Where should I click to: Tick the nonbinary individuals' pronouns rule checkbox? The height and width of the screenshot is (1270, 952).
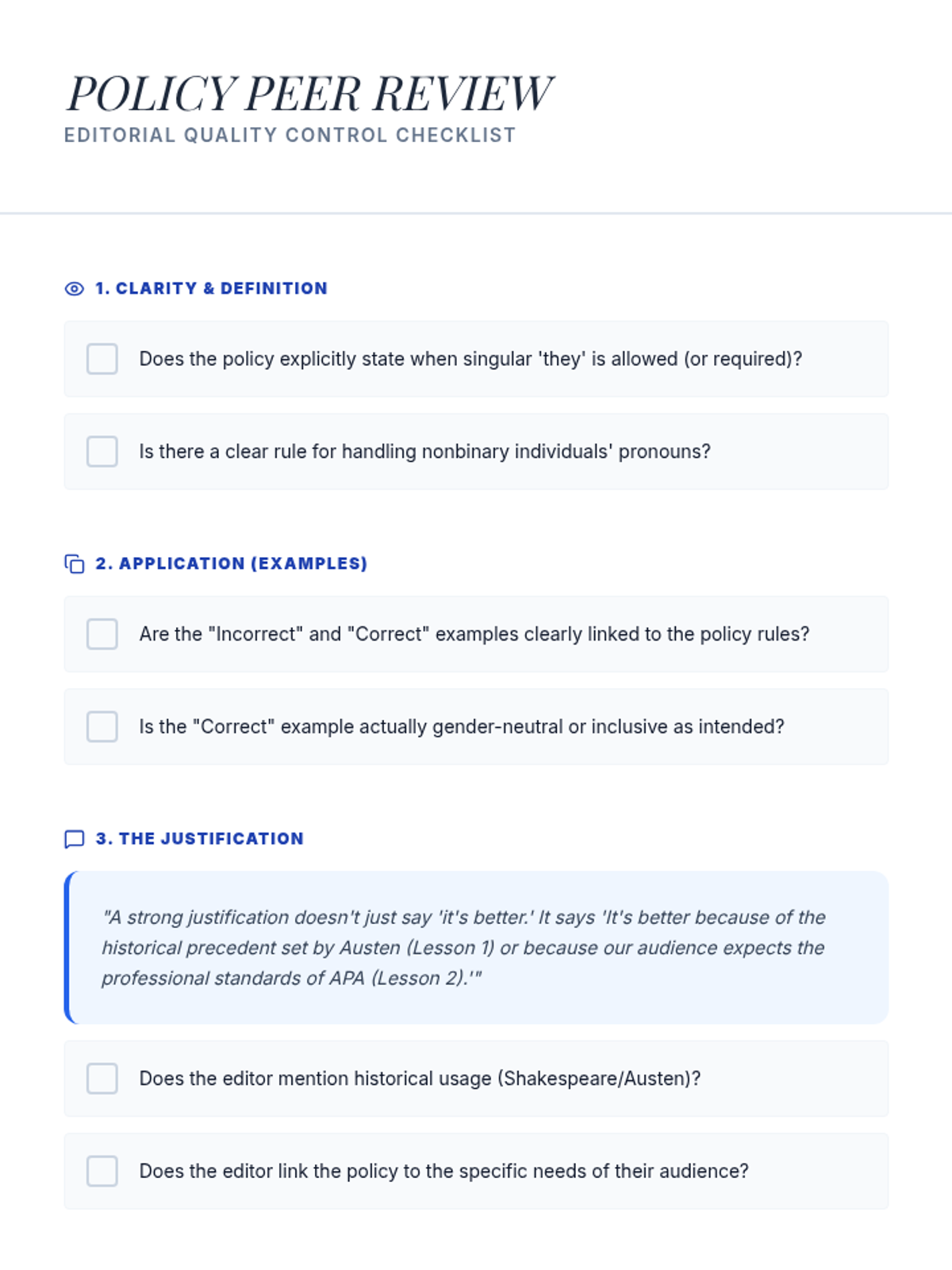(102, 452)
